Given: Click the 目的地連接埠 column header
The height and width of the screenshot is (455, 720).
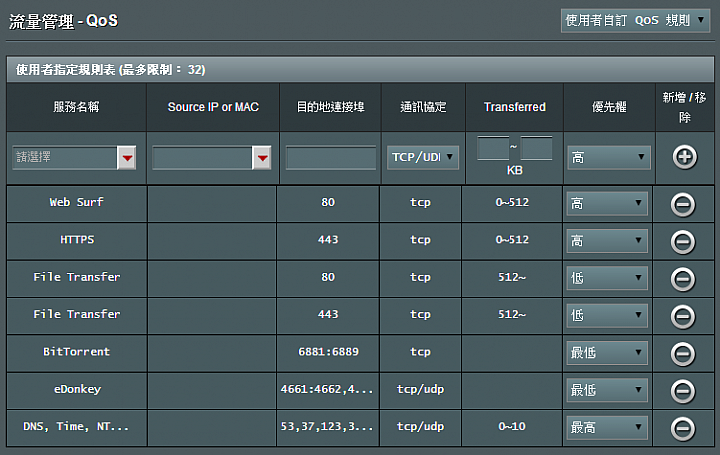Looking at the screenshot, I should (331, 107).
